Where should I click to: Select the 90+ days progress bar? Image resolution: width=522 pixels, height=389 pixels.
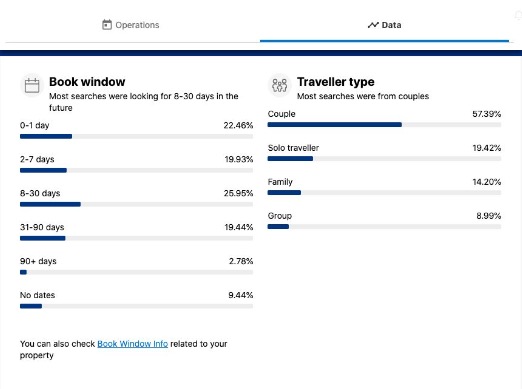pyautogui.click(x=136, y=272)
